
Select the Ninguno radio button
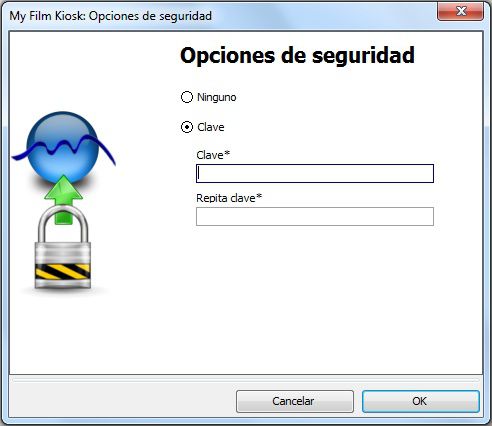(x=187, y=97)
